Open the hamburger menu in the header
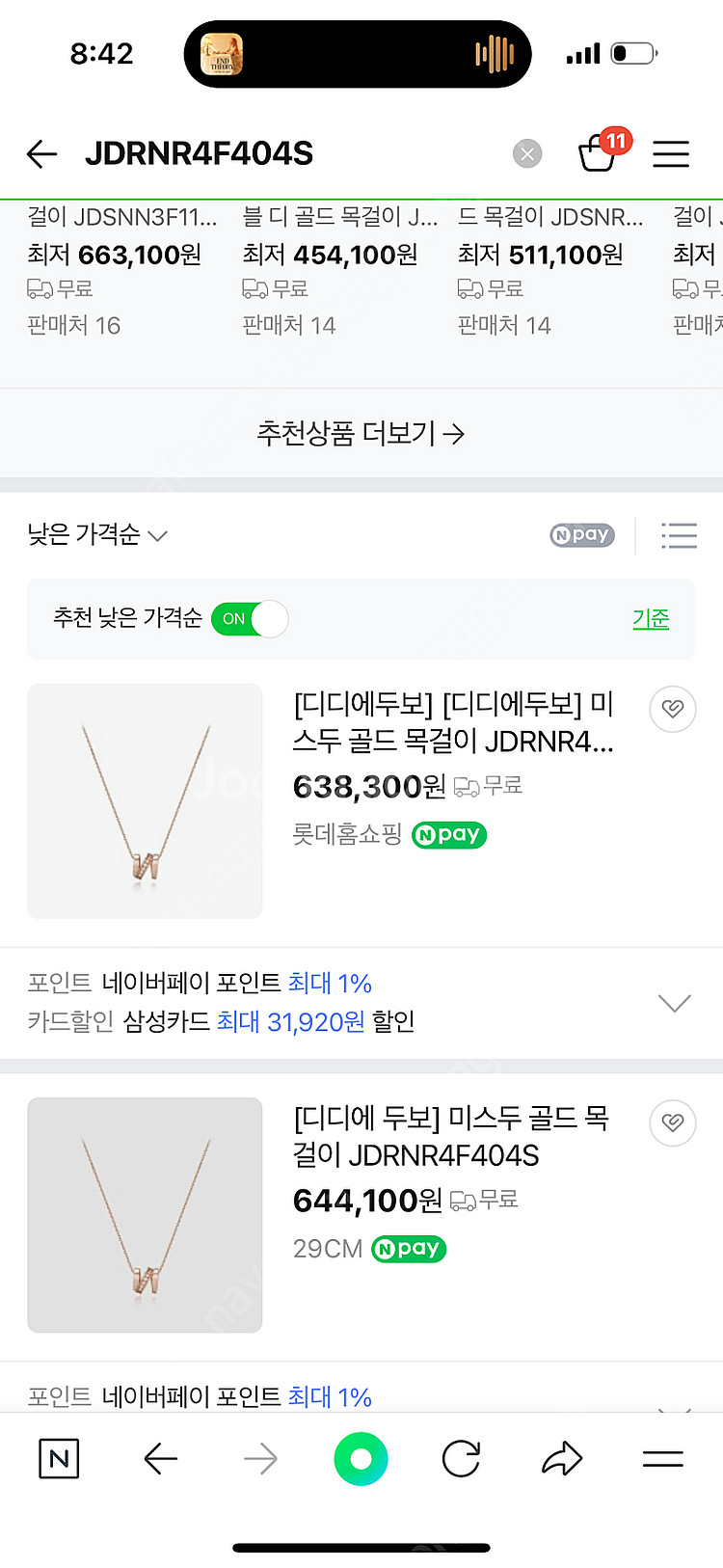The height and width of the screenshot is (1568, 723). pyautogui.click(x=671, y=154)
